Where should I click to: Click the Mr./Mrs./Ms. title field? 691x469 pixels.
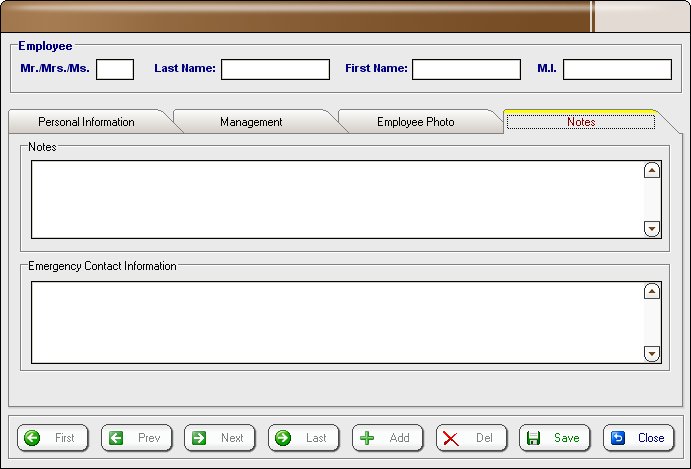click(x=115, y=70)
